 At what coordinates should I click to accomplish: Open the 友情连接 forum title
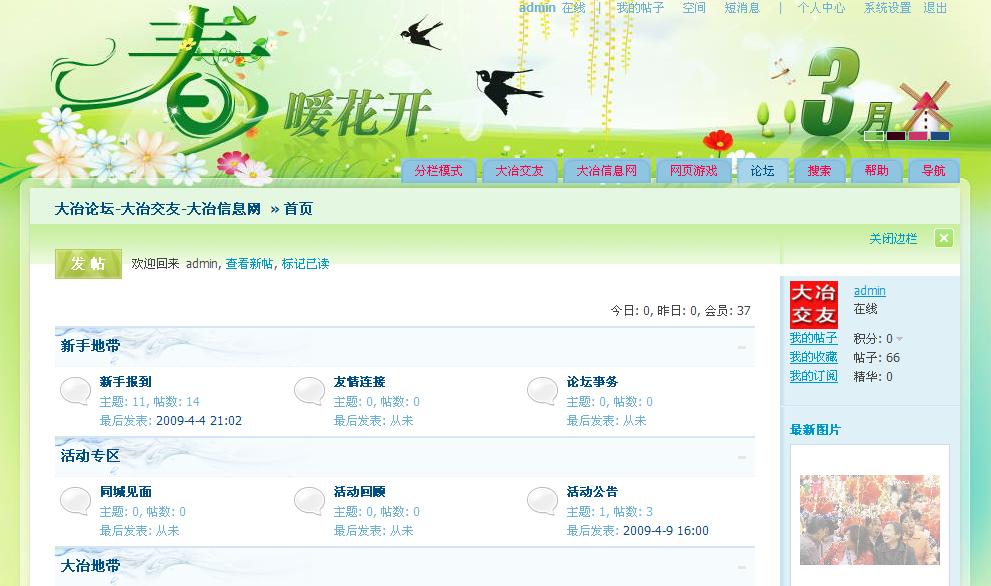click(x=360, y=382)
